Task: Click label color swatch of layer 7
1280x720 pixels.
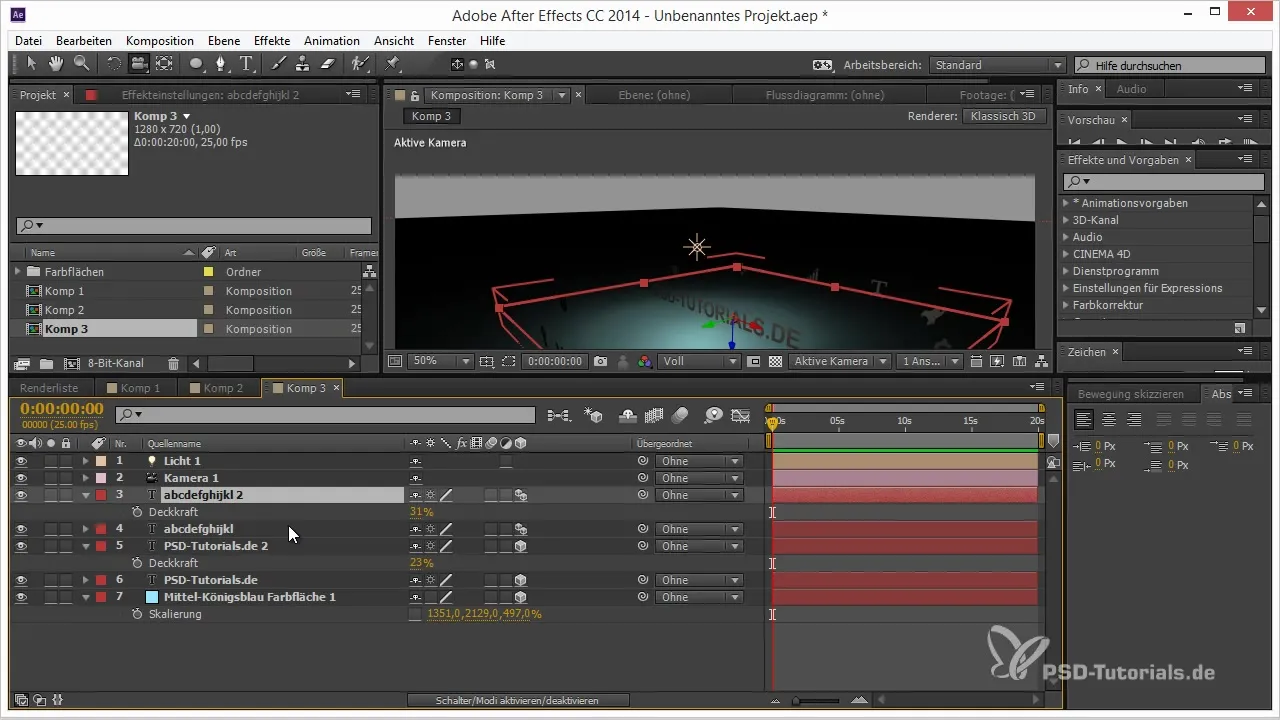Action: pos(100,597)
